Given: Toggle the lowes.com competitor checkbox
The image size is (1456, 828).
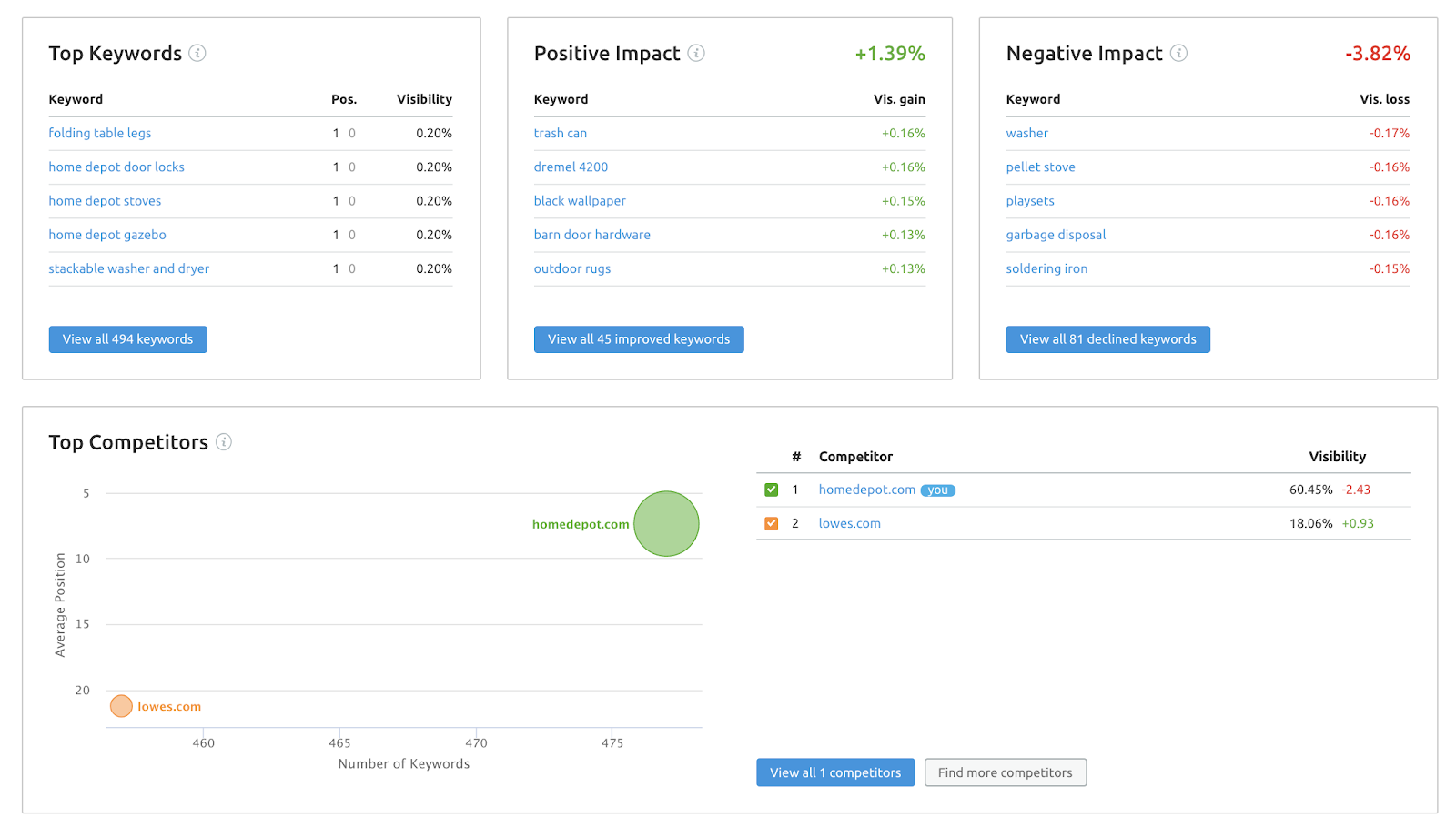Looking at the screenshot, I should (x=772, y=524).
